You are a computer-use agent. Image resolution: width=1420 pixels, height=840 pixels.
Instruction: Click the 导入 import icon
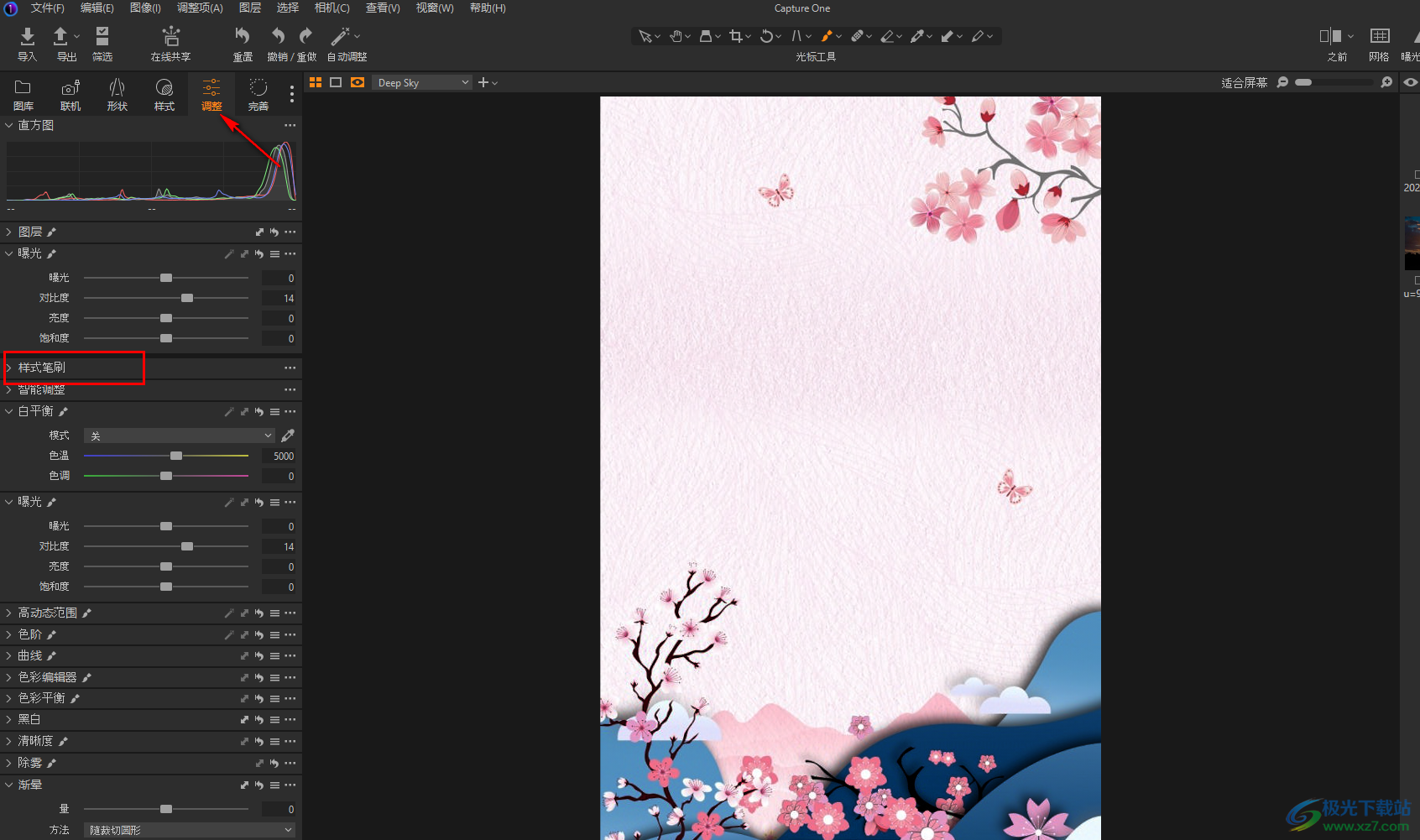[x=28, y=36]
